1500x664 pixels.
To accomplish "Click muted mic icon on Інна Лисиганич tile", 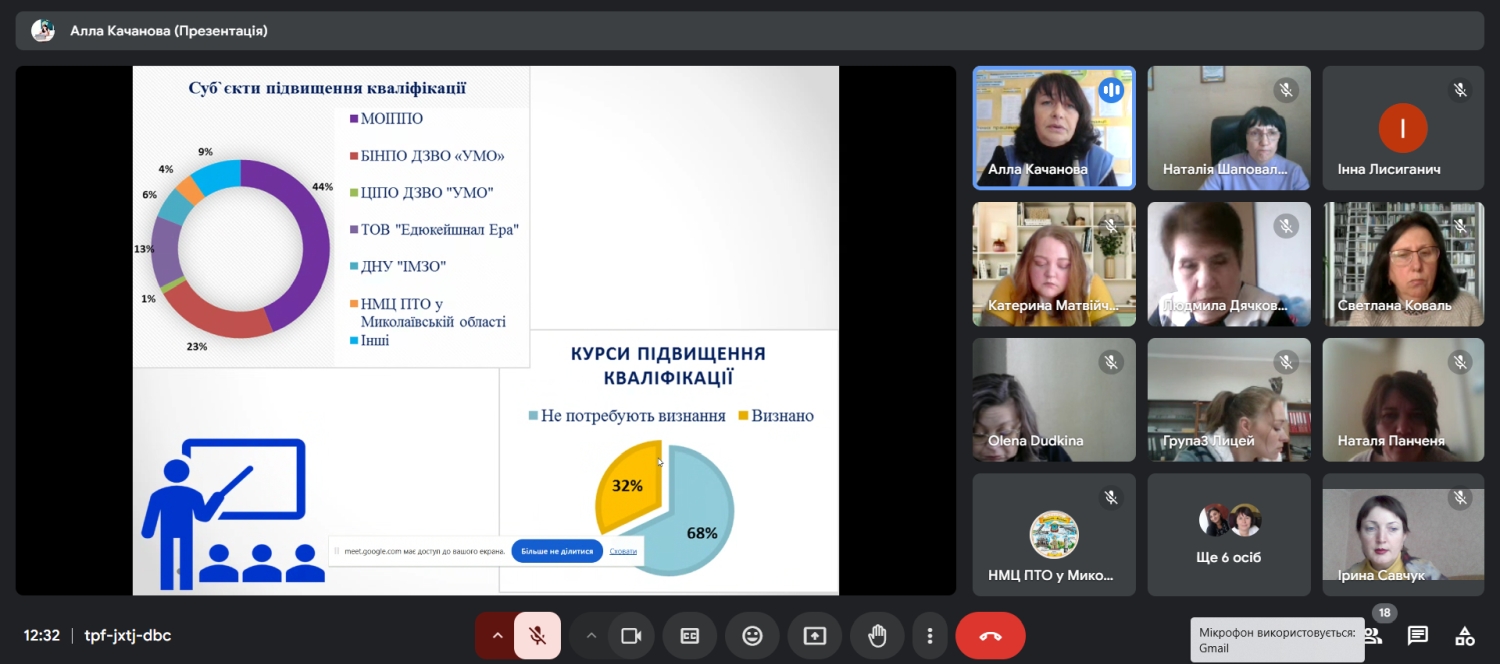I will tap(1461, 91).
